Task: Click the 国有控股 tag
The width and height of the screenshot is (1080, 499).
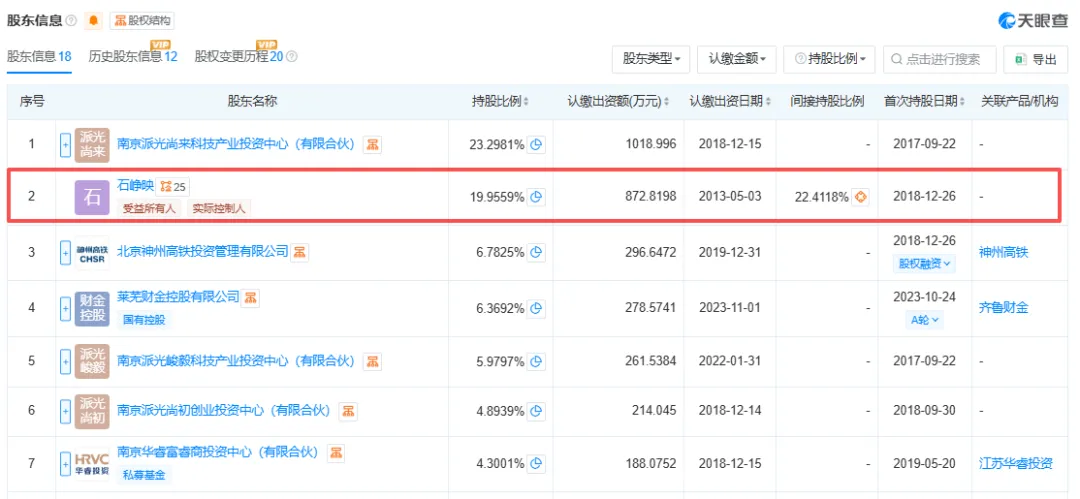Action: (x=143, y=320)
